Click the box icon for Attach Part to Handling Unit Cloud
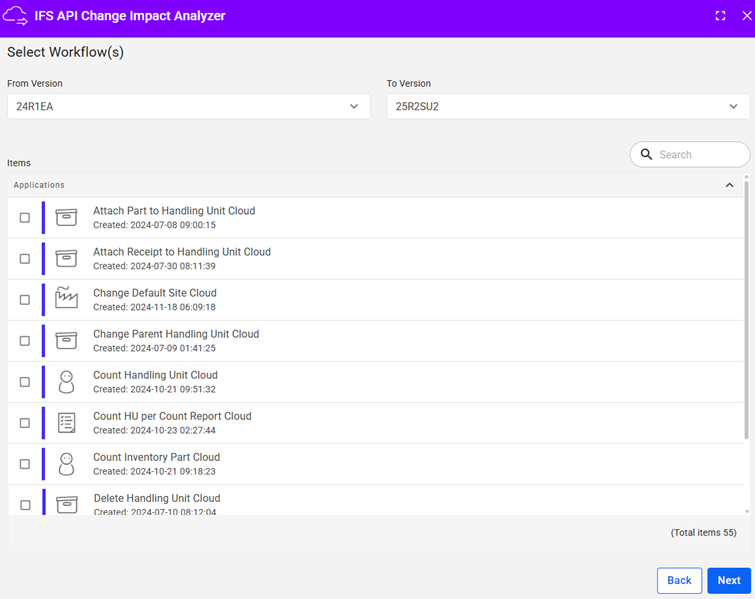755x599 pixels. pos(66,217)
